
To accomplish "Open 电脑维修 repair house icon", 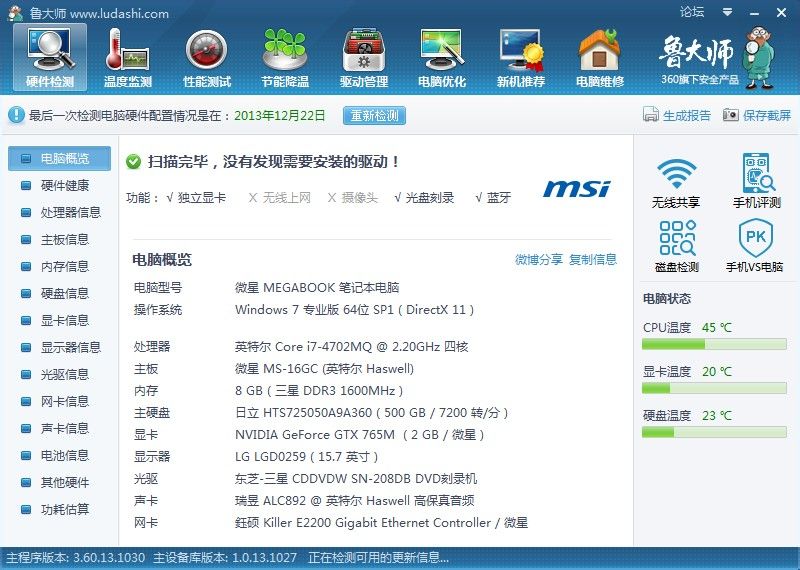I will [600, 57].
